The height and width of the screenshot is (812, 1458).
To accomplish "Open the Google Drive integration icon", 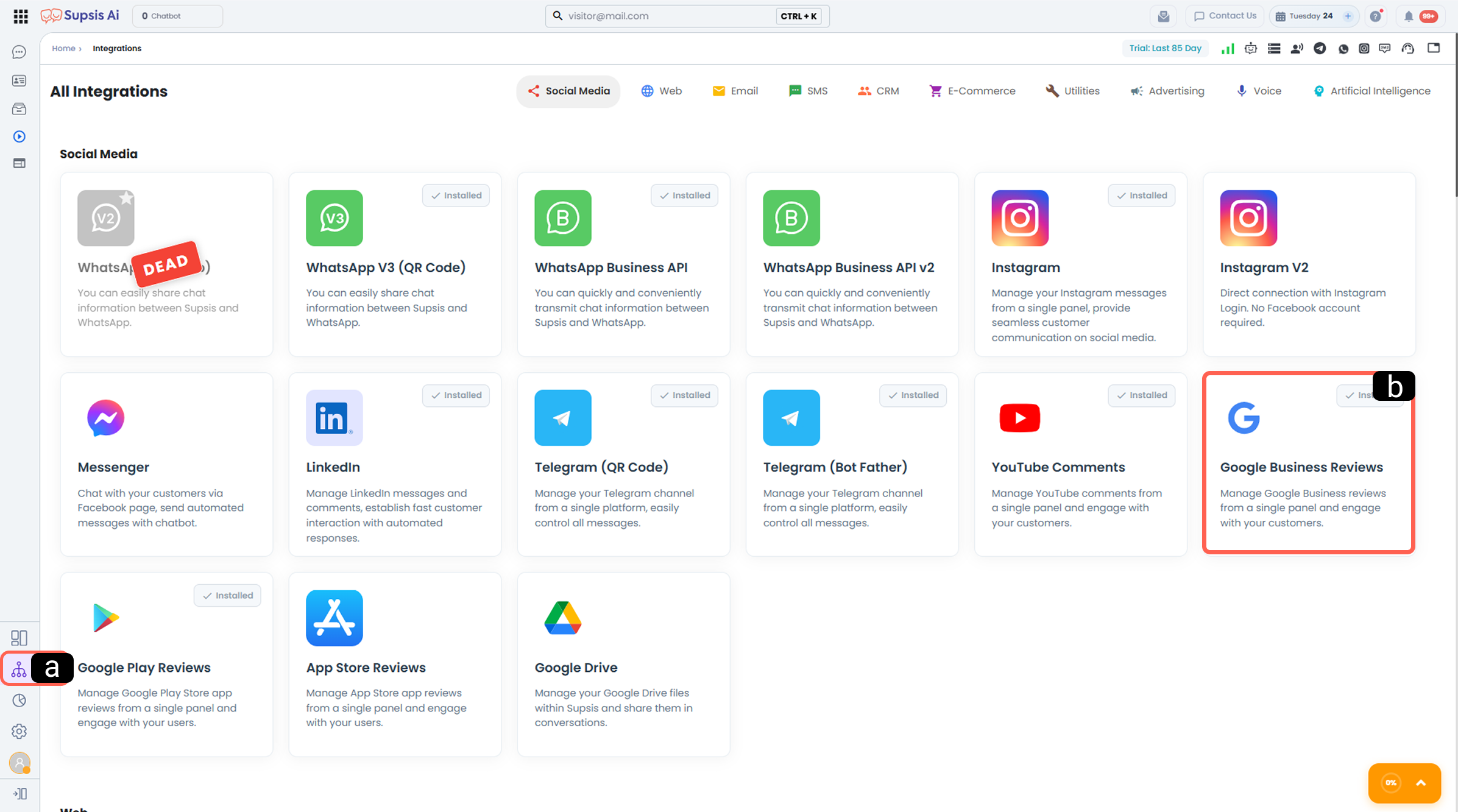I will click(x=563, y=618).
